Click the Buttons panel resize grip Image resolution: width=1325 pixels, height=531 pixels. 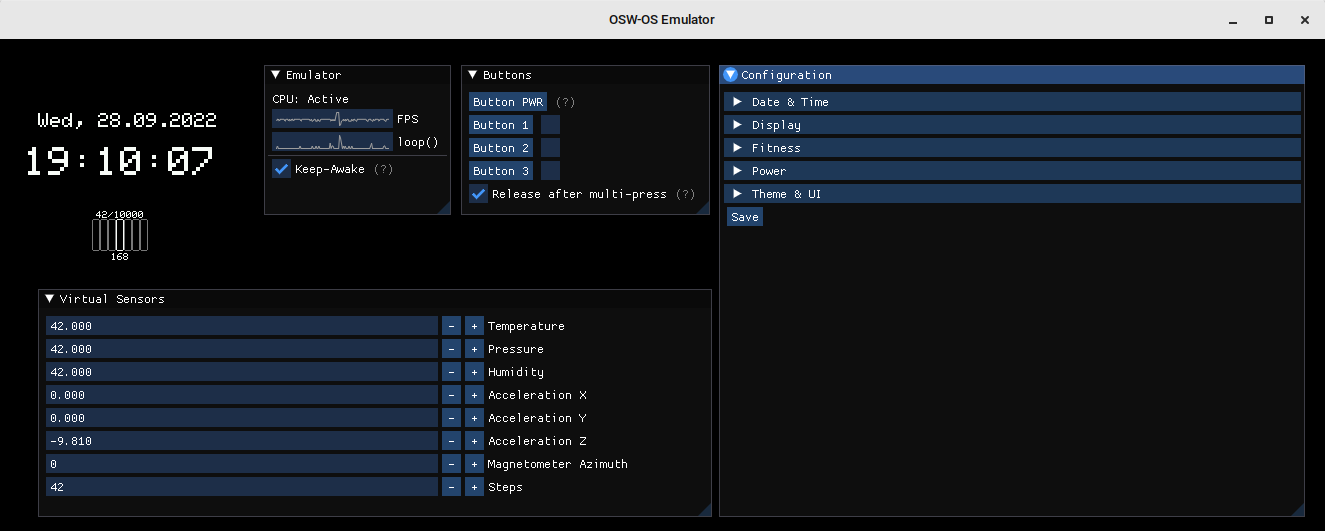click(703, 208)
